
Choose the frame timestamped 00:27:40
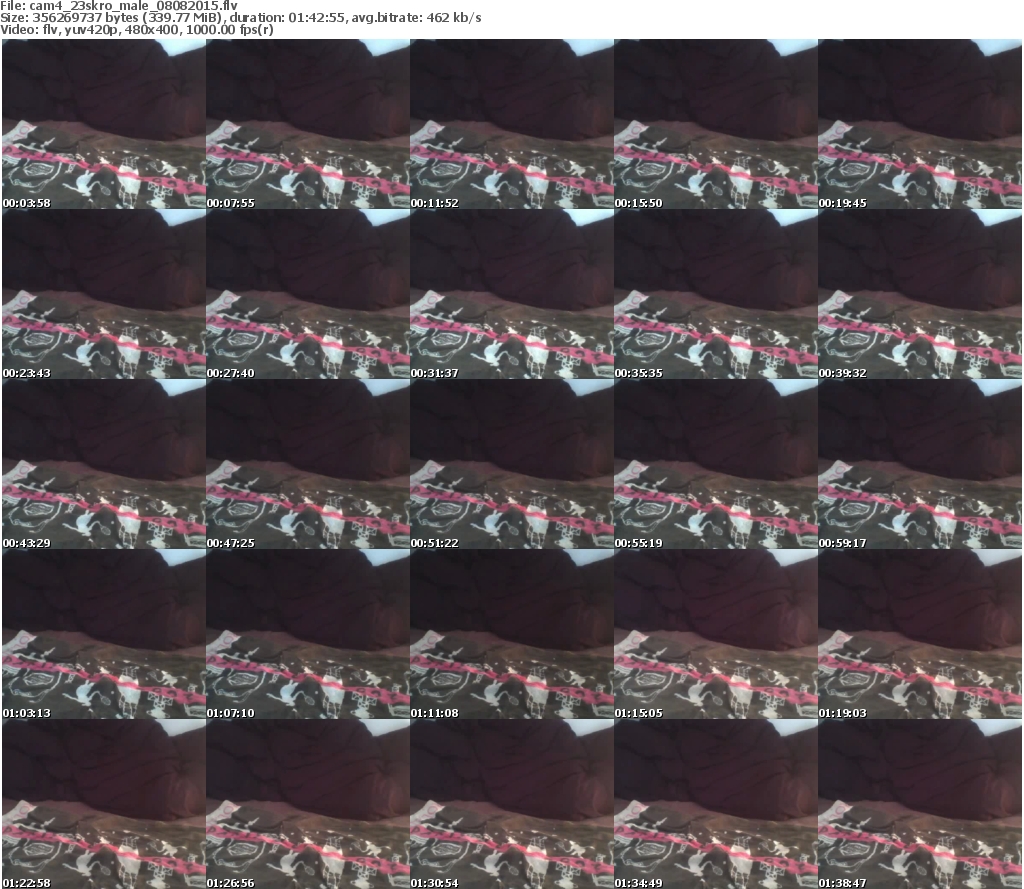(308, 294)
